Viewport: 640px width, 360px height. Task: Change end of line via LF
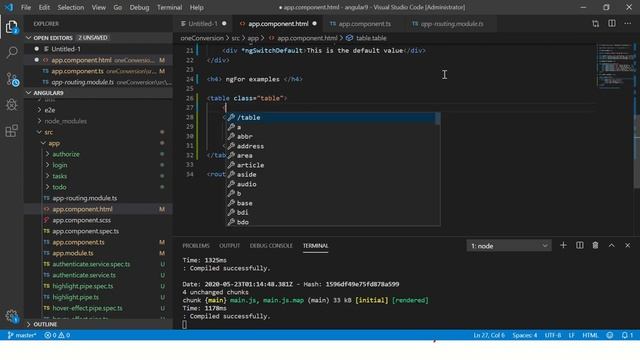(571, 335)
